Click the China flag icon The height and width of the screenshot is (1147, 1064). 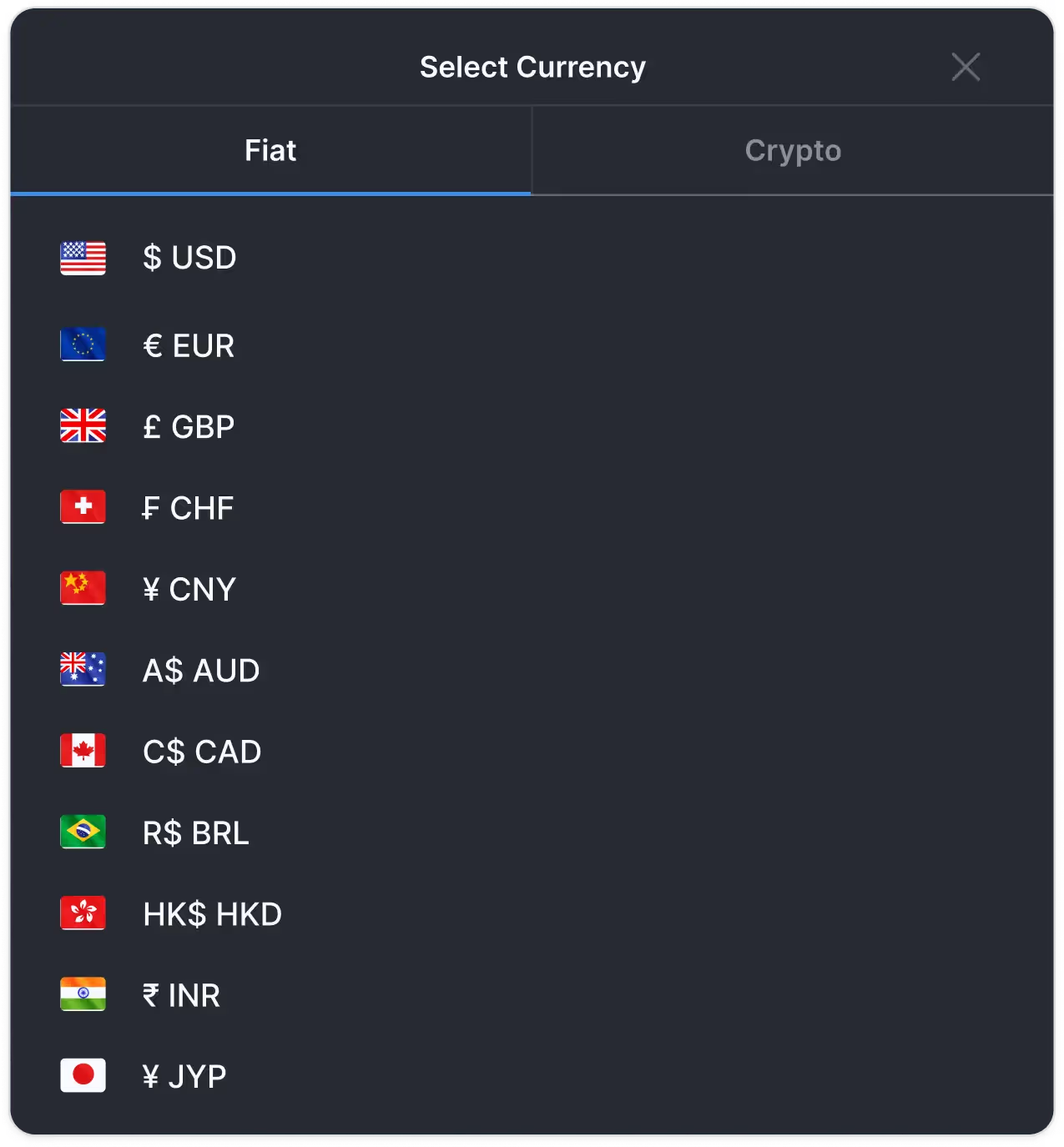pos(83,587)
